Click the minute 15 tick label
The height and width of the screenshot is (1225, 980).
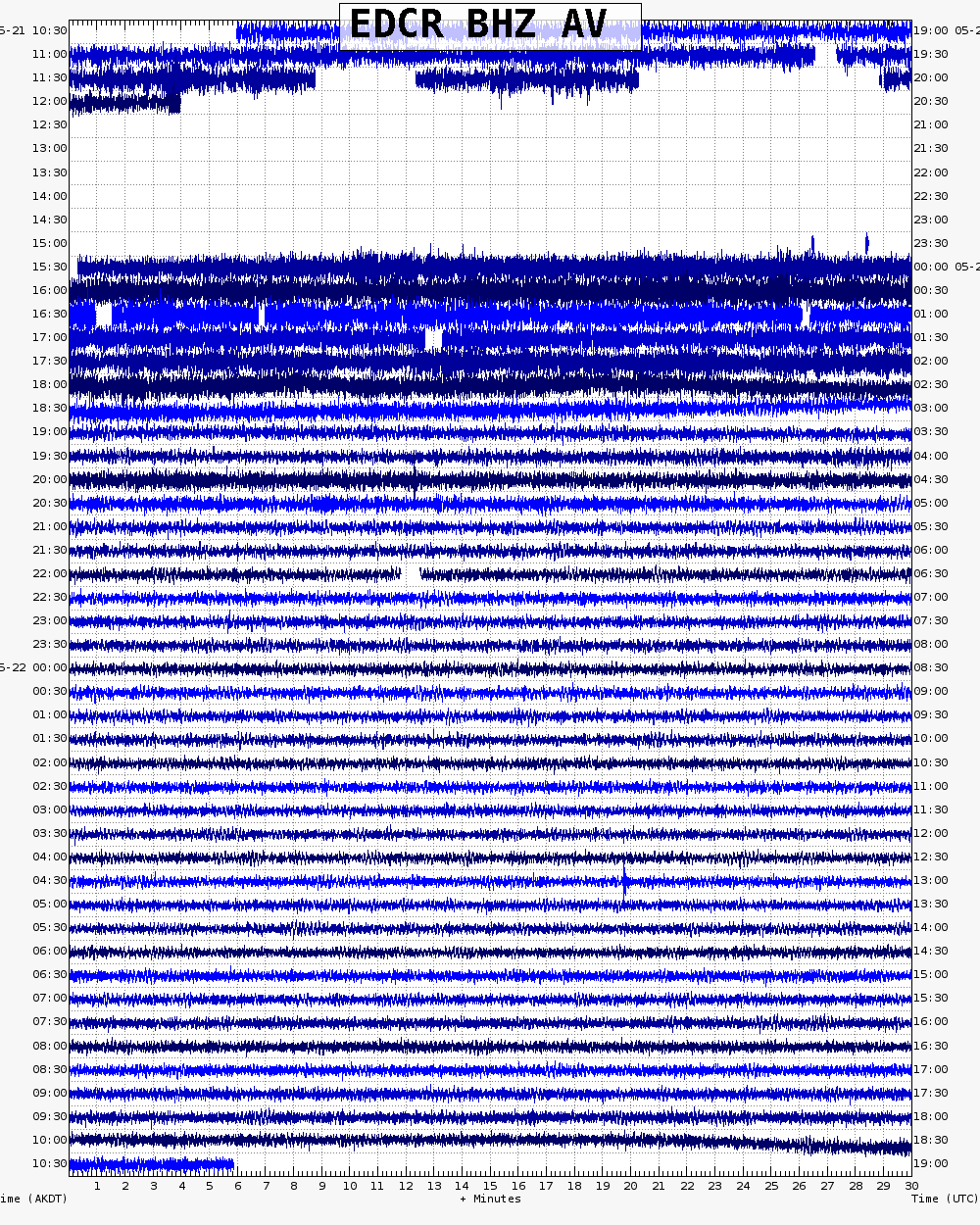coord(489,1187)
